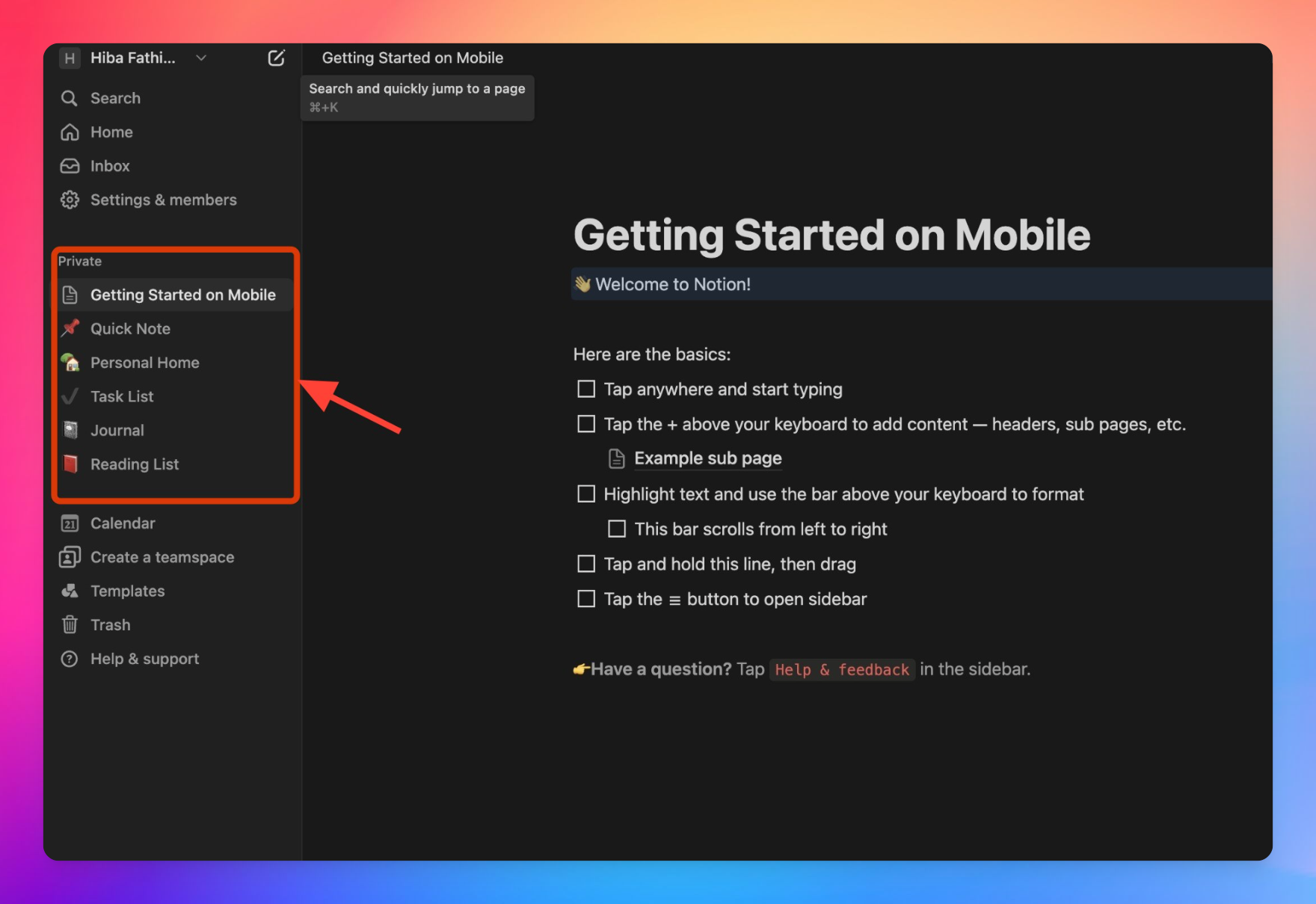Click the H workspace avatar
The image size is (1316, 904).
tap(70, 58)
